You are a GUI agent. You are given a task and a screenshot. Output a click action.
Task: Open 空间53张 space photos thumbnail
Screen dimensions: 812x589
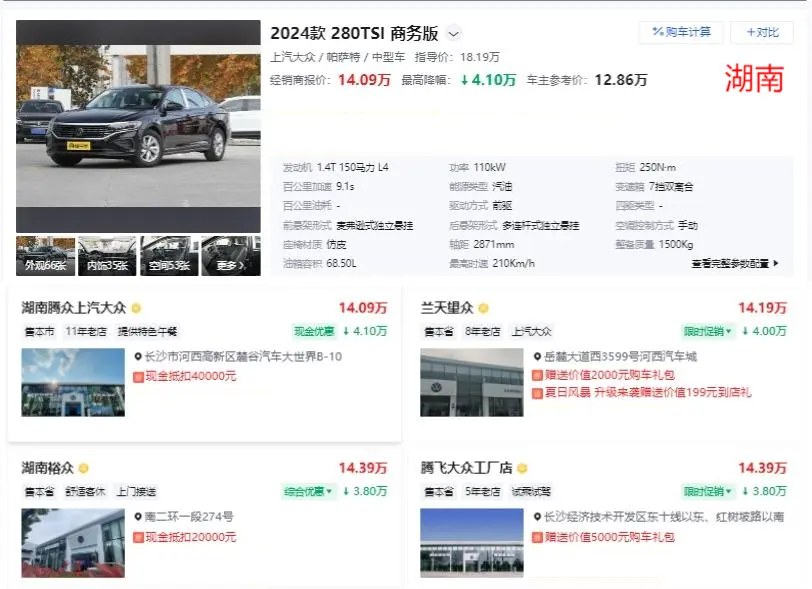coord(169,256)
